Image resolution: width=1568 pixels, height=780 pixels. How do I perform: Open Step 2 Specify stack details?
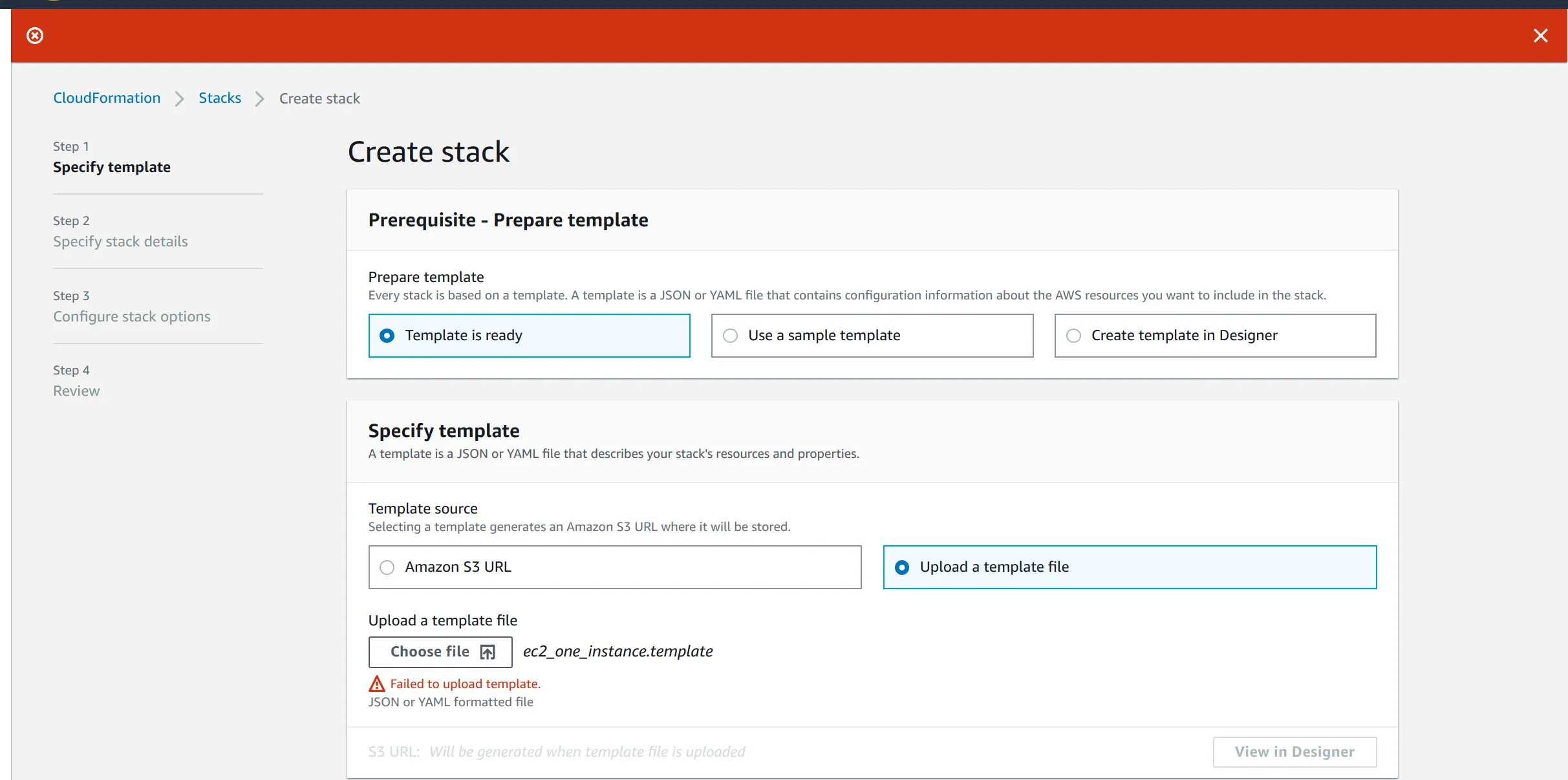(x=120, y=241)
